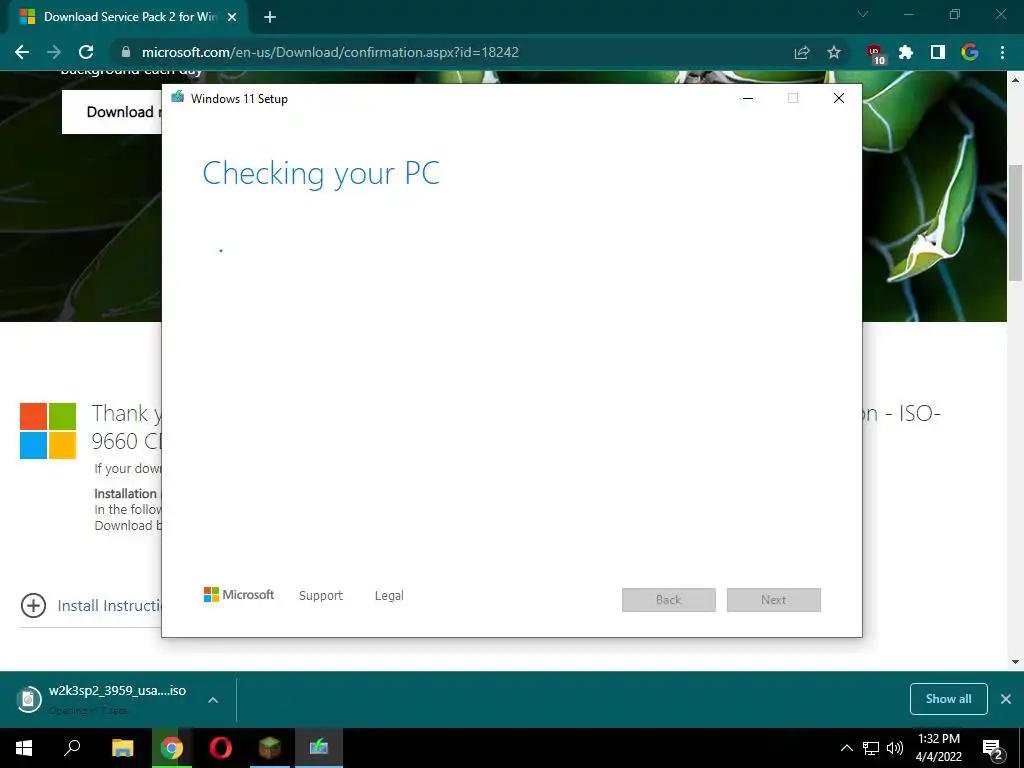Click scrollbar up arrow
The width and height of the screenshot is (1024, 768).
point(1016,80)
